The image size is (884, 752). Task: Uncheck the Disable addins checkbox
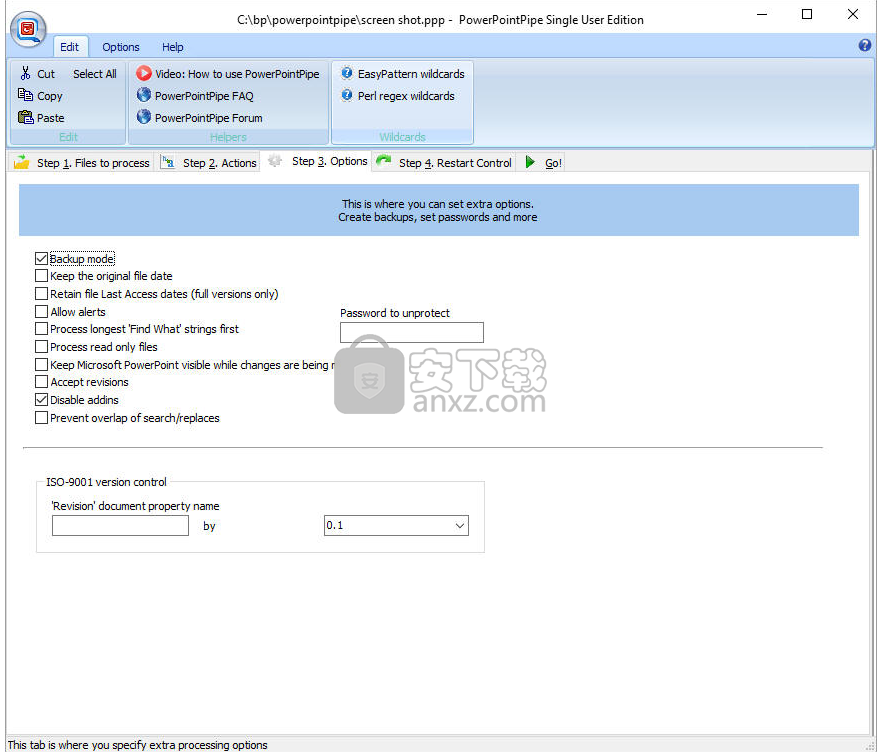41,400
